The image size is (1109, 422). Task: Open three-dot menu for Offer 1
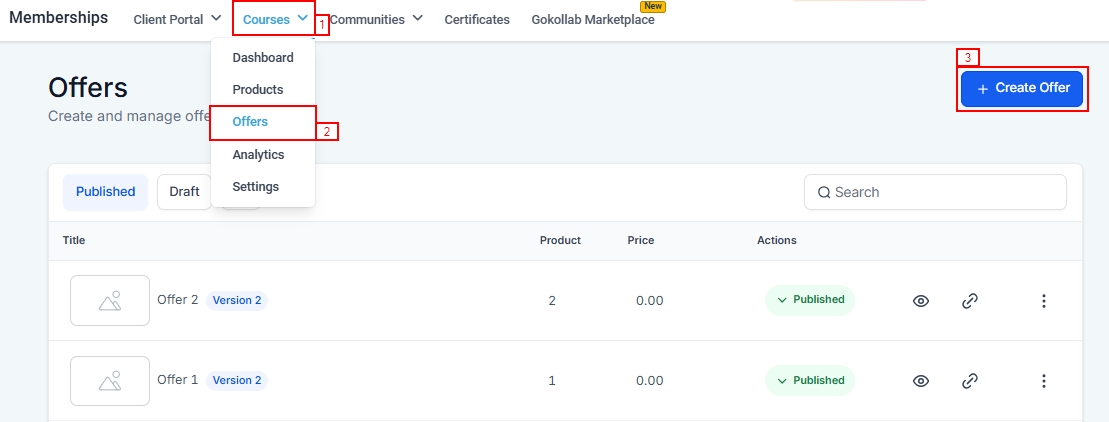tap(1043, 380)
